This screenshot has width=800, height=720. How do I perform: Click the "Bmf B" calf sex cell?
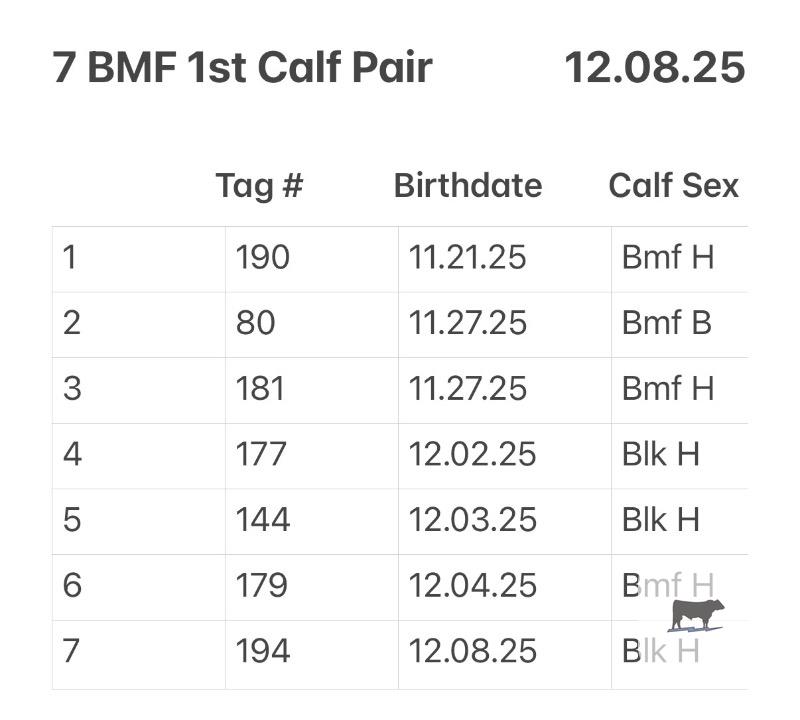point(666,323)
